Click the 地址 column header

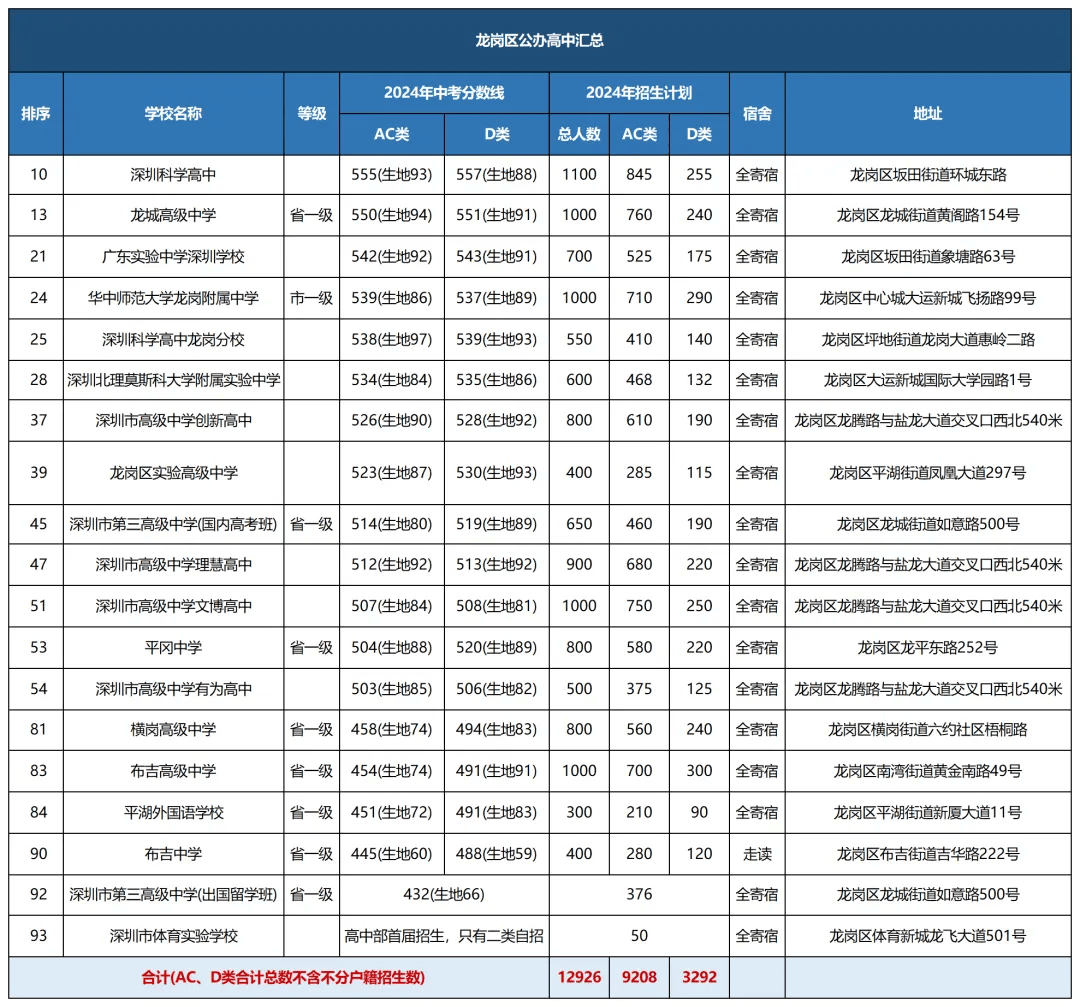click(930, 114)
